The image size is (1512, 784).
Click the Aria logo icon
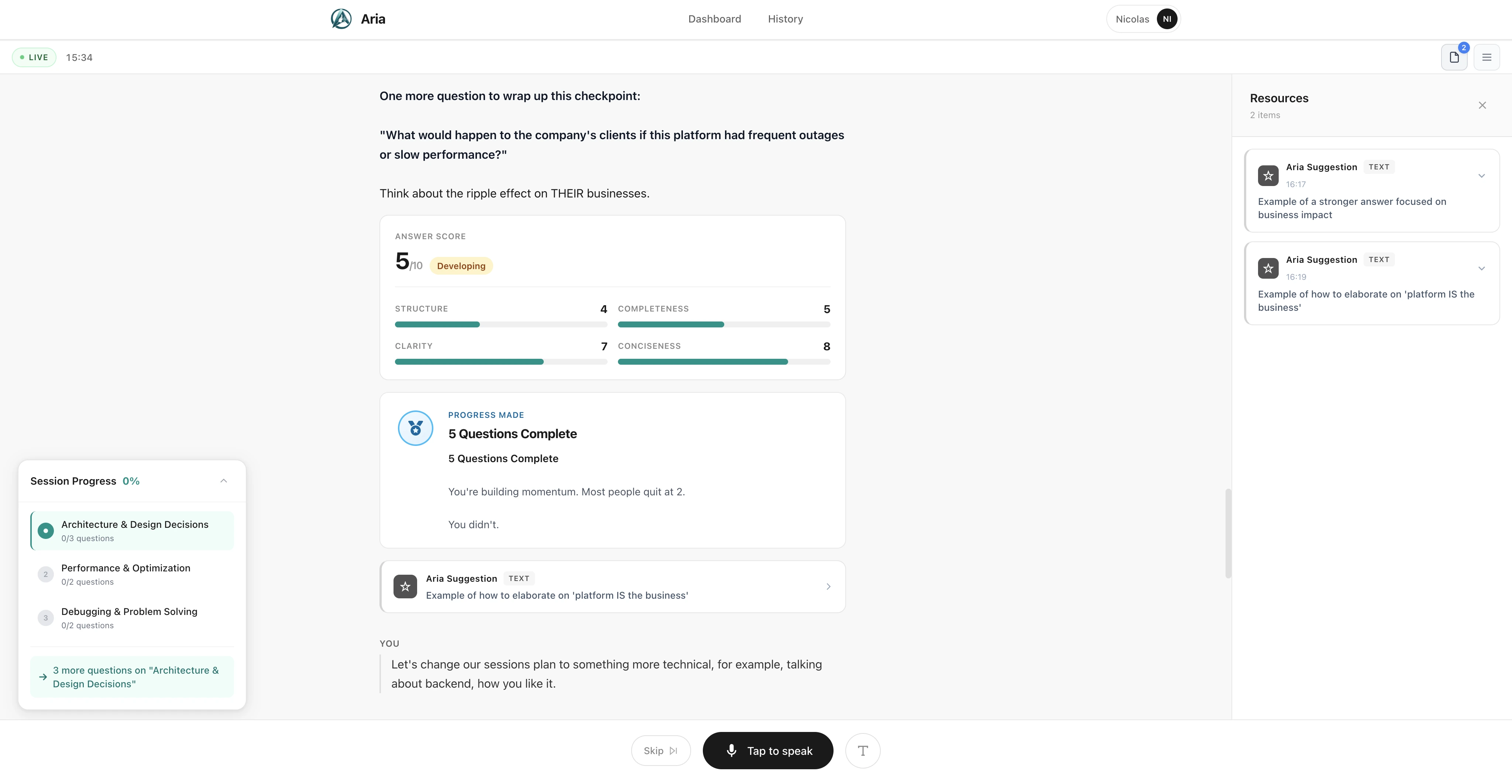(341, 19)
